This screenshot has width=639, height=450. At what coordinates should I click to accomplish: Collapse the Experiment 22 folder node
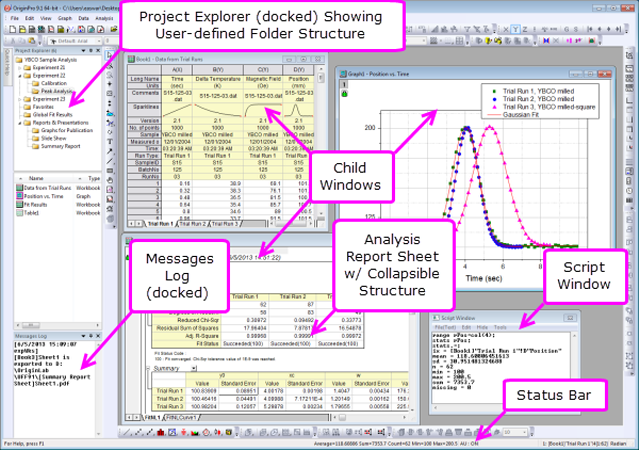pyautogui.click(x=20, y=76)
